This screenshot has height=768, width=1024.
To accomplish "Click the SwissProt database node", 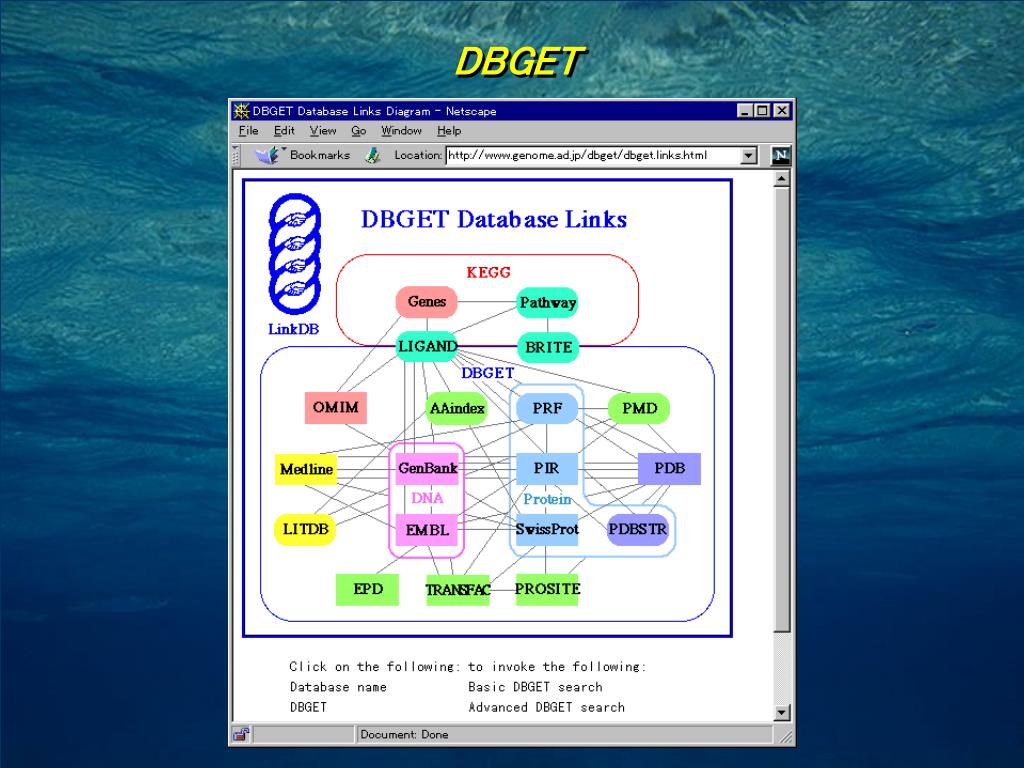I will 547,529.
